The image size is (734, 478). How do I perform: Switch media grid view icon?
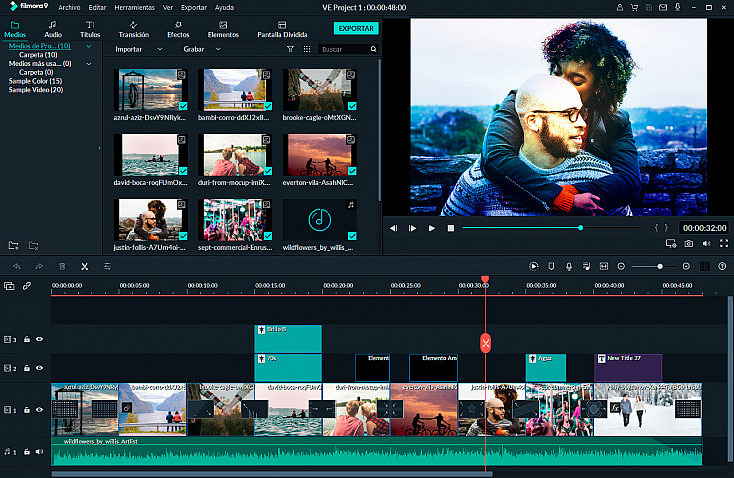point(307,49)
